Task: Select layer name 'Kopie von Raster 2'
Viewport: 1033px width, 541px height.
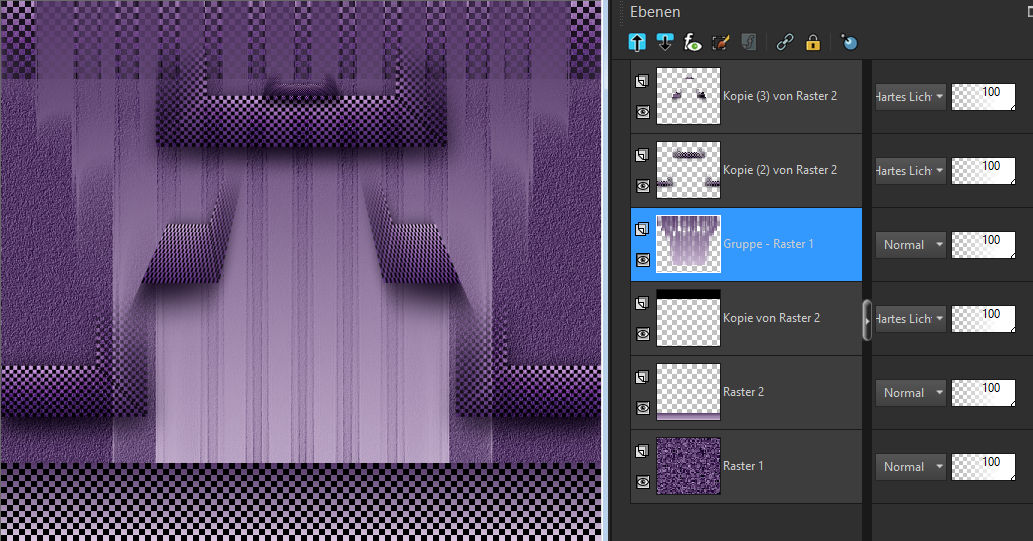Action: (771, 318)
